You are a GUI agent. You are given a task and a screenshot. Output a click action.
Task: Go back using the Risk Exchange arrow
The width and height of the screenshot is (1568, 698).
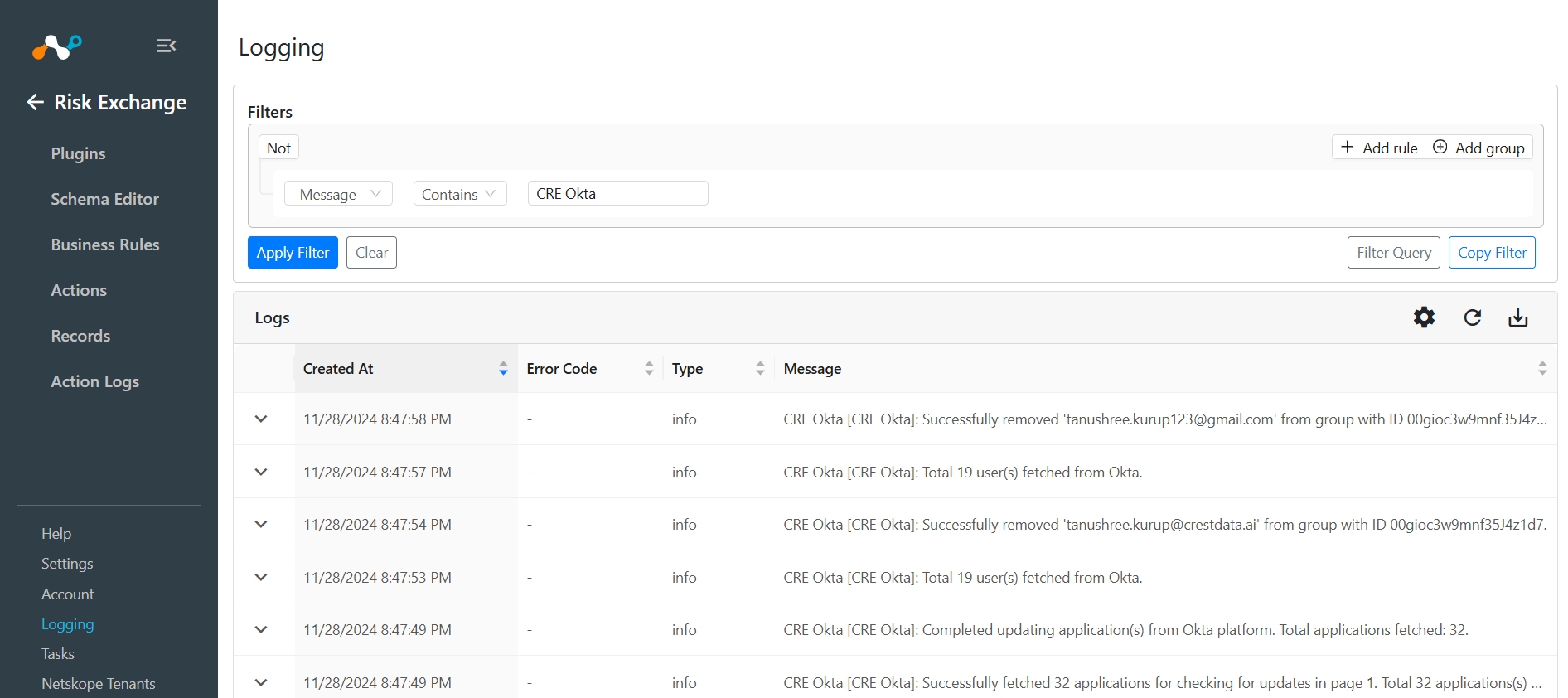[35, 102]
